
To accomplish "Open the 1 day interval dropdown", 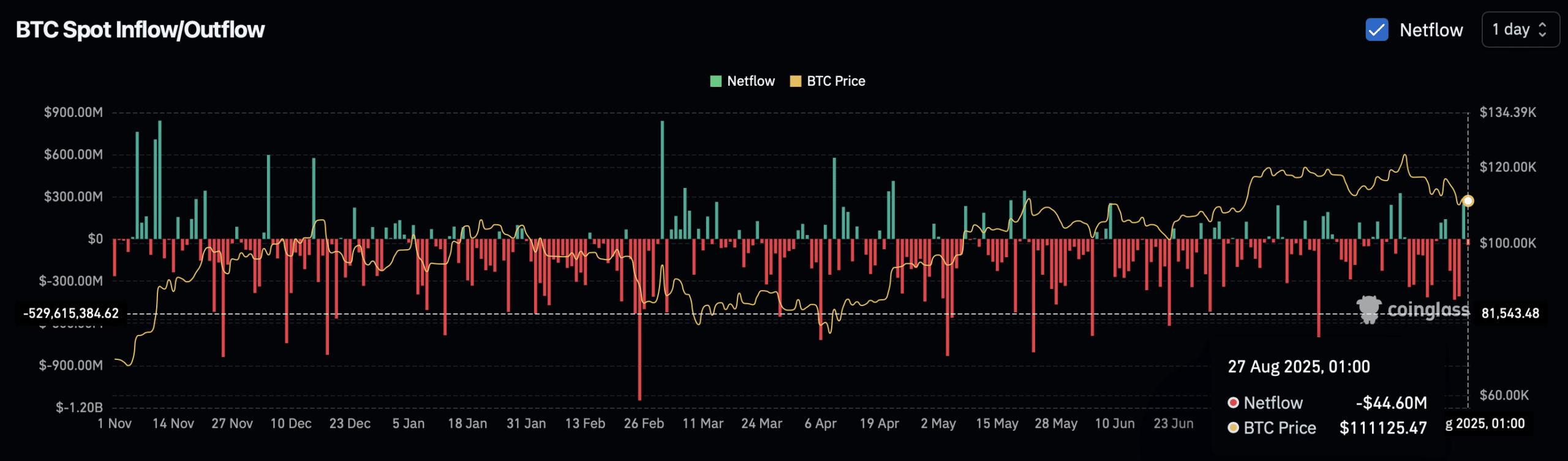I will coord(1520,29).
